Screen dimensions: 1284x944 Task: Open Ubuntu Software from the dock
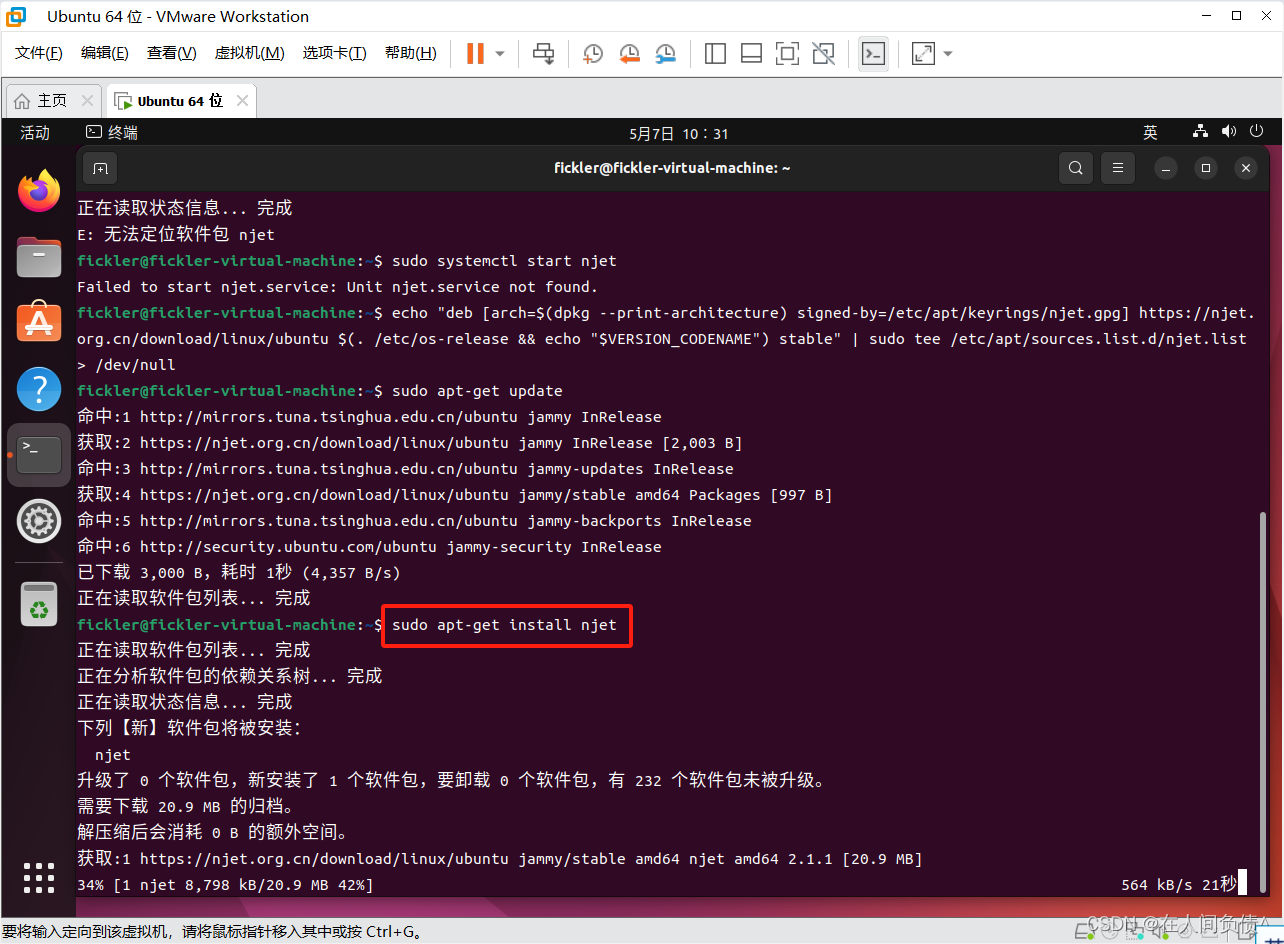39,322
